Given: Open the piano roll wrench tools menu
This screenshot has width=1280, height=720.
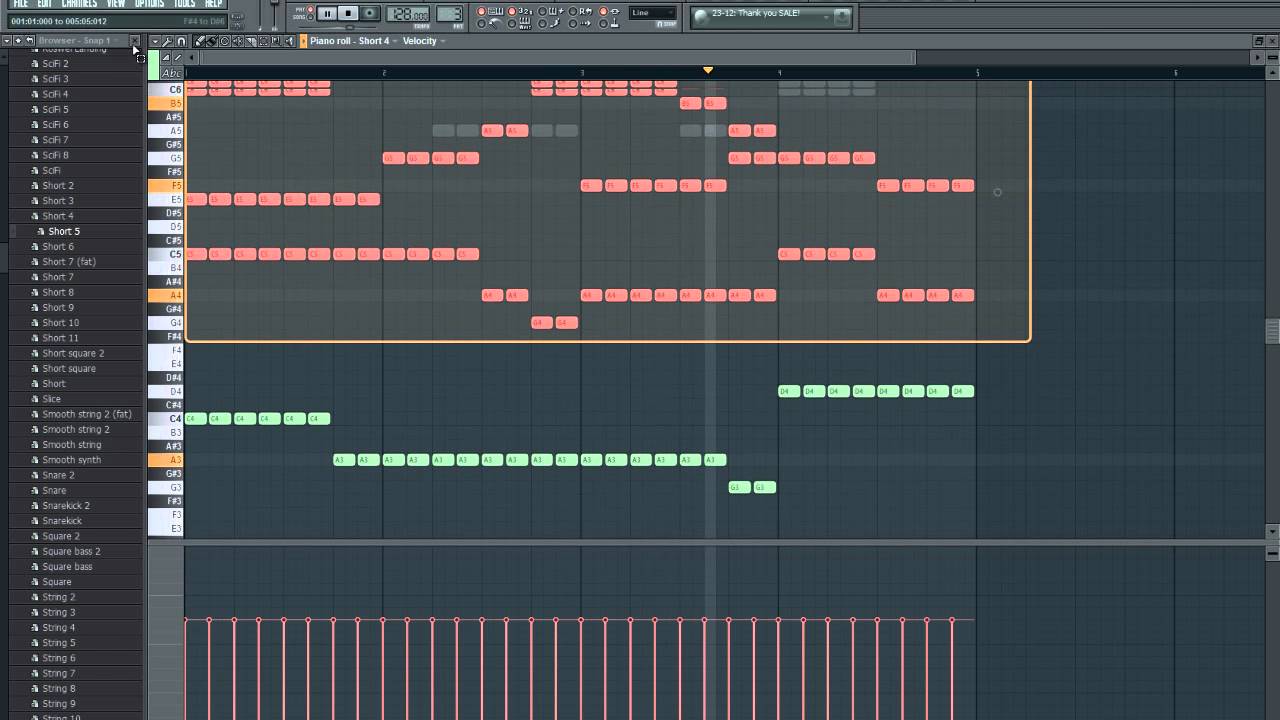Looking at the screenshot, I should point(167,41).
